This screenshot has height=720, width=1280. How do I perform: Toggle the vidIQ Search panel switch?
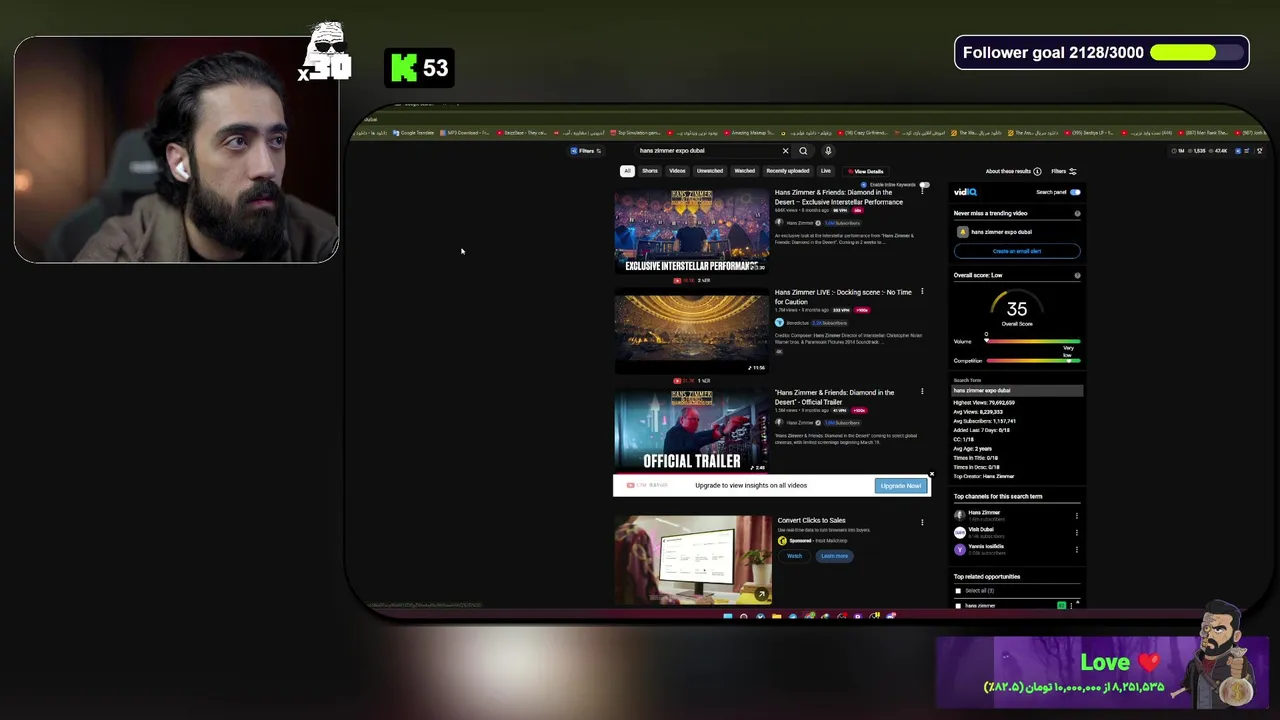click(1075, 192)
